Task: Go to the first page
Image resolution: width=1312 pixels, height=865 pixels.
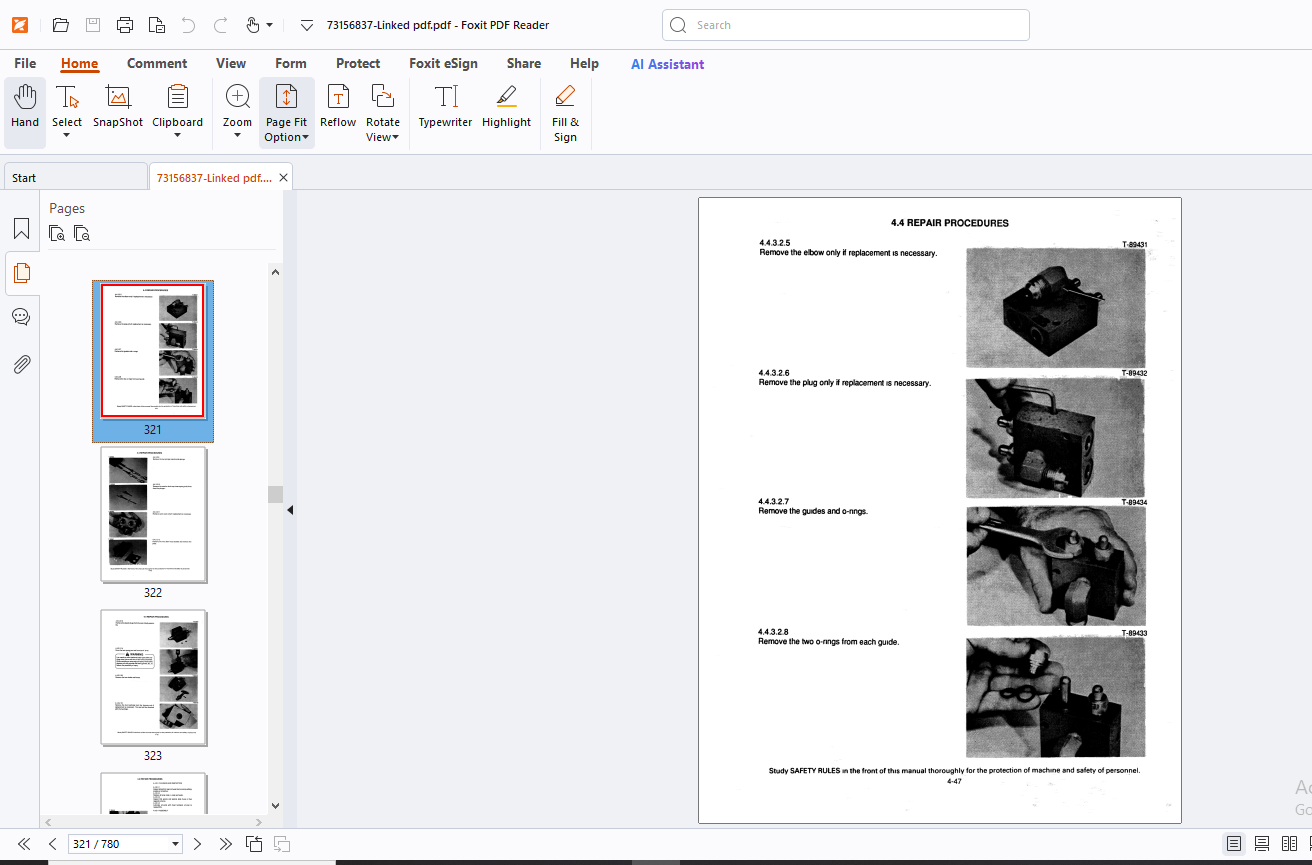Action: (24, 844)
